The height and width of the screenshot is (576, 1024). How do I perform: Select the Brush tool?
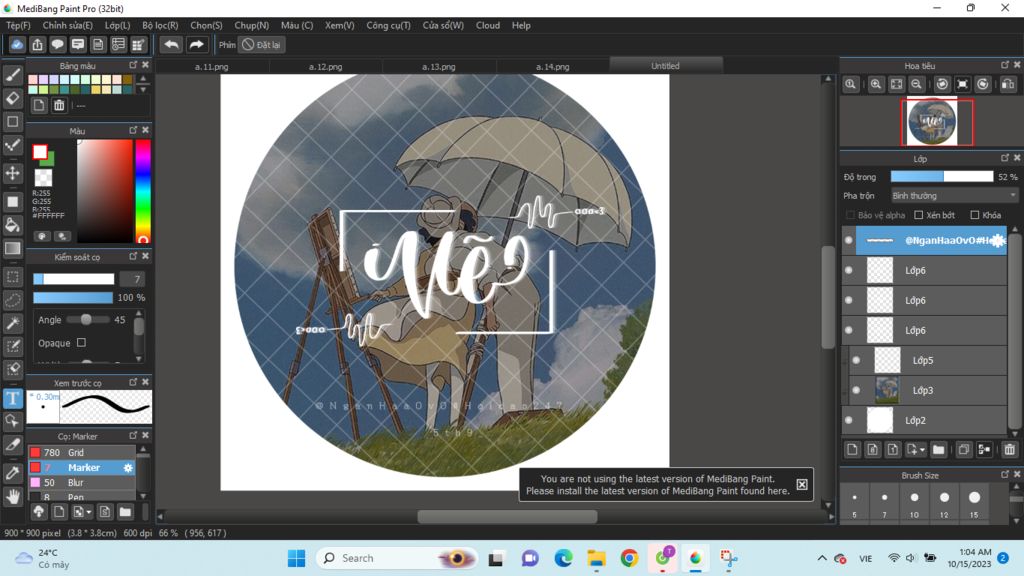pos(12,75)
